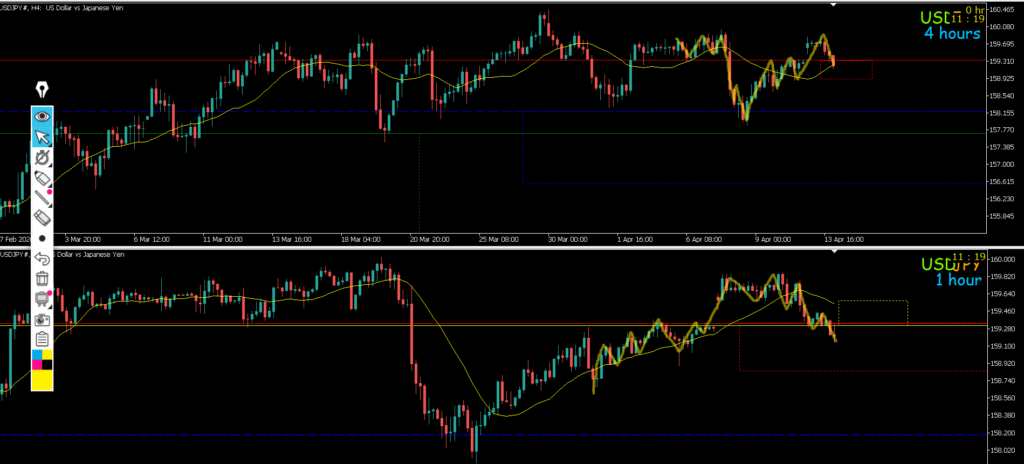Pick the cyan square in the color palette
Viewport: 1024px width, 464px height.
click(x=36, y=356)
